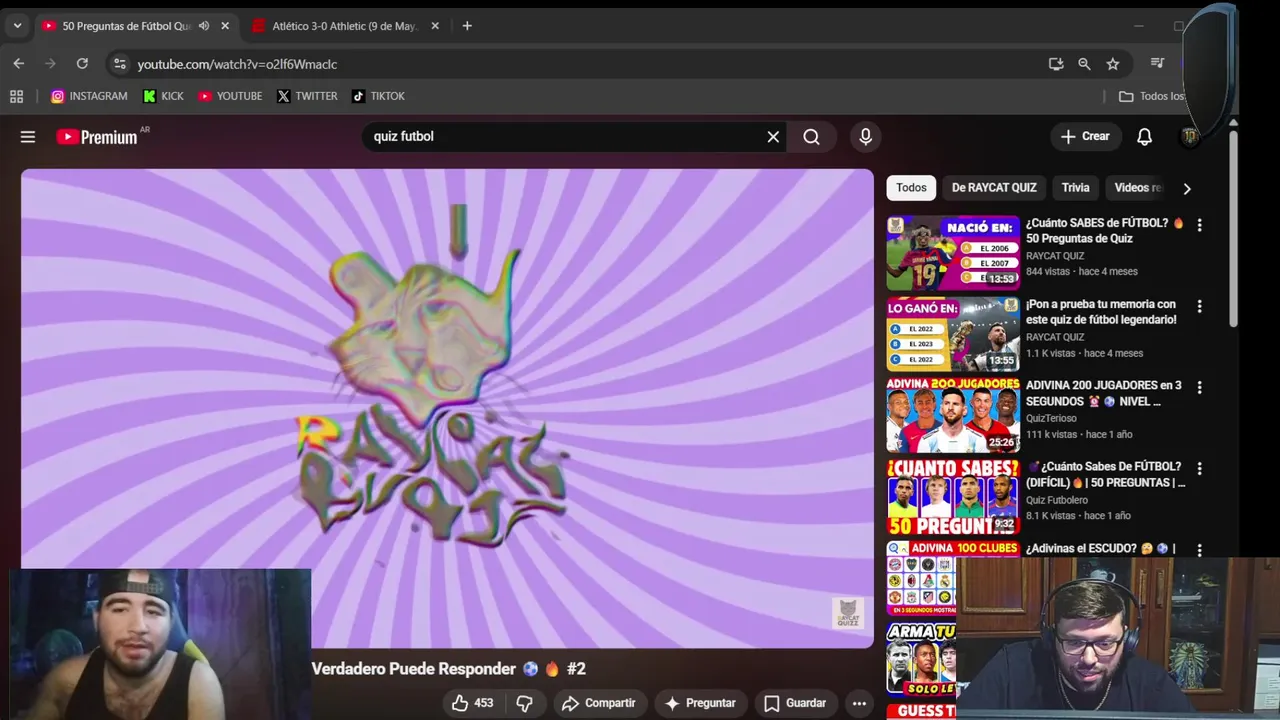Screen dimensions: 1280x720
Task: Open INSTAGRAM bookmark
Action: tap(89, 96)
